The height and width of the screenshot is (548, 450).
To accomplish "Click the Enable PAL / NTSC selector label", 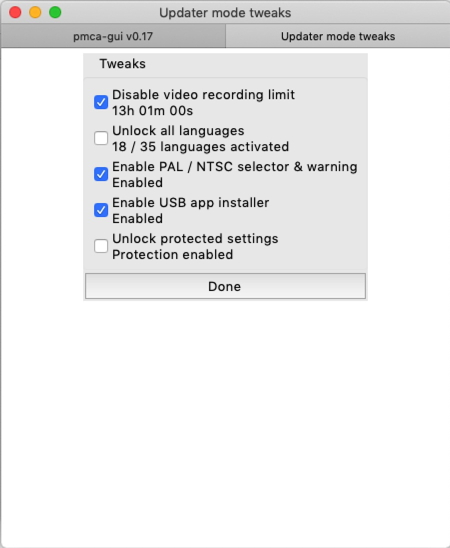I will [x=235, y=167].
